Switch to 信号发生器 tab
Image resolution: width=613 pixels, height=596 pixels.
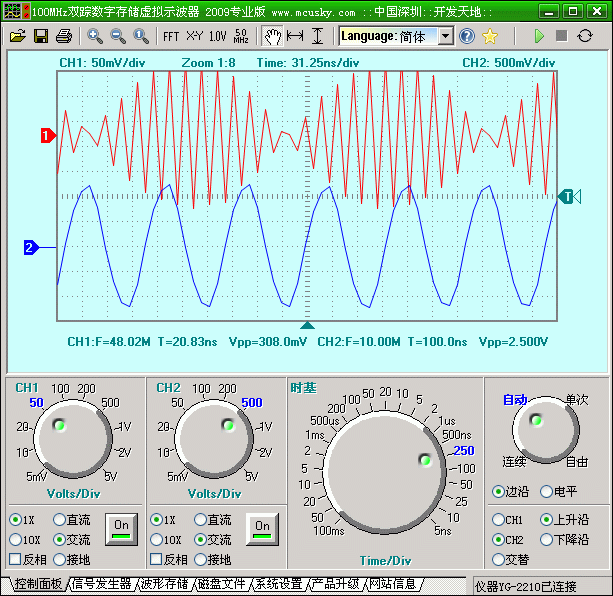point(101,584)
